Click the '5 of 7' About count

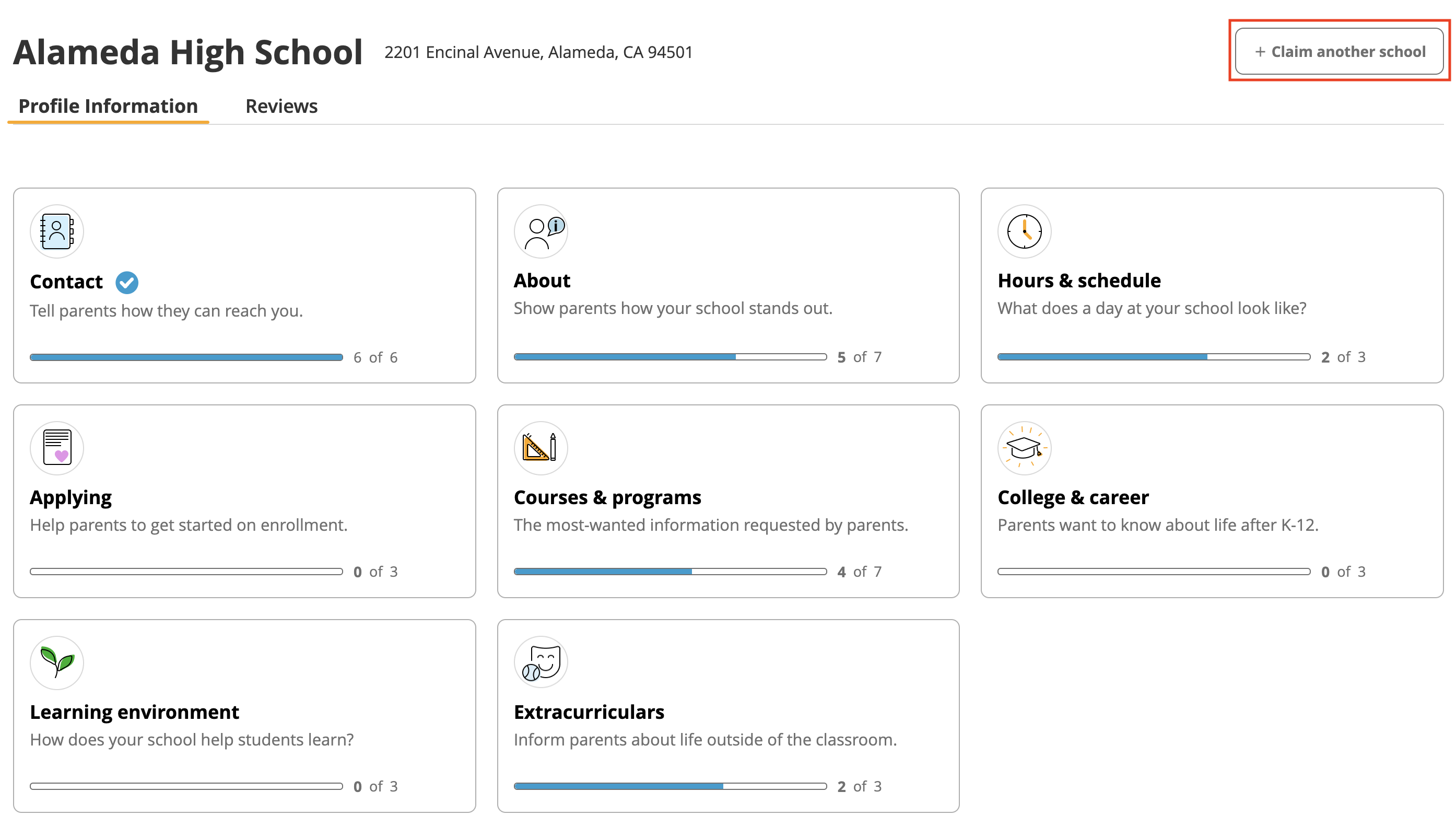pyautogui.click(x=859, y=357)
